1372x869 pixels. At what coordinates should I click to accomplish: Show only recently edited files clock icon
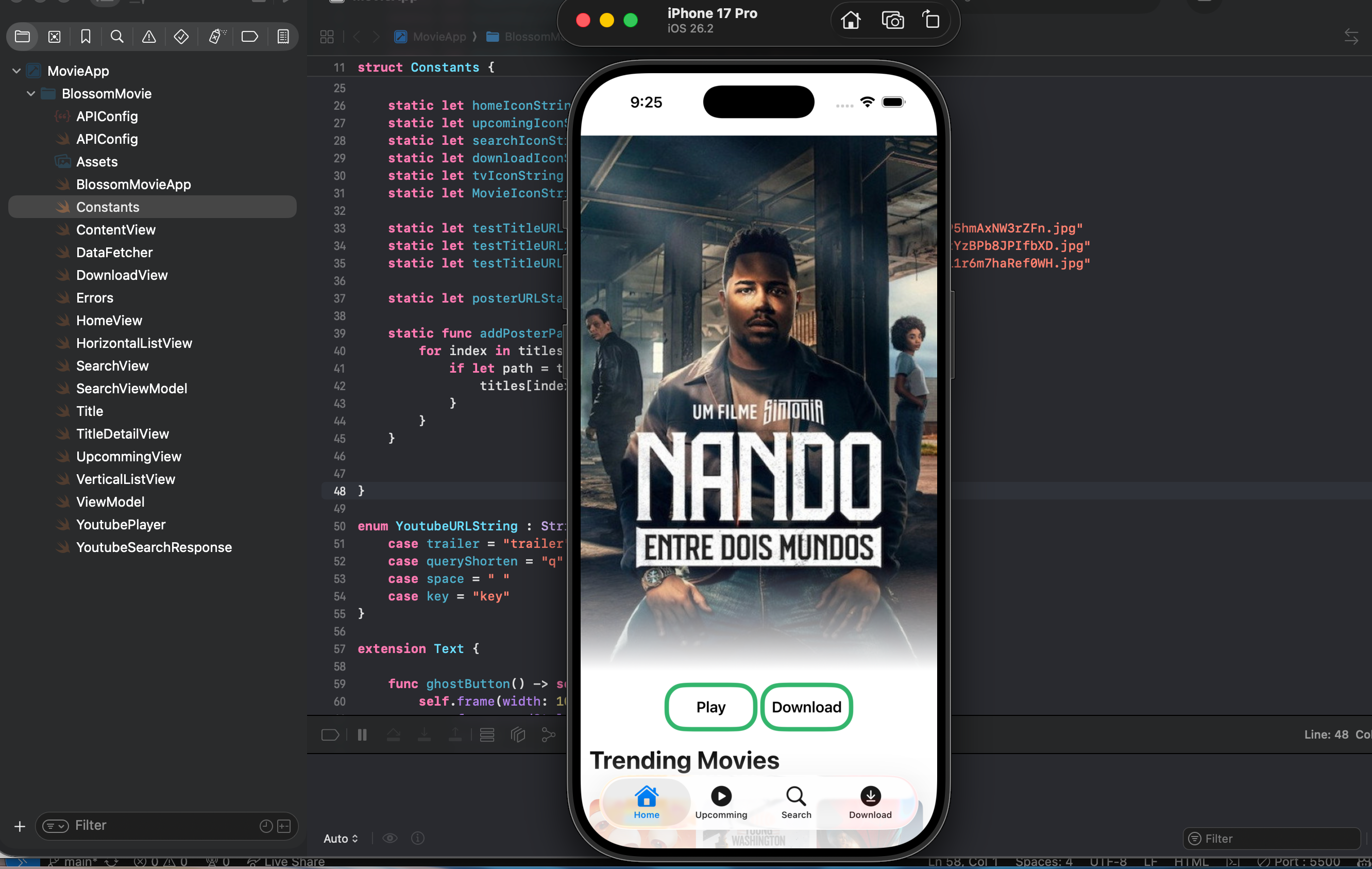pos(265,826)
